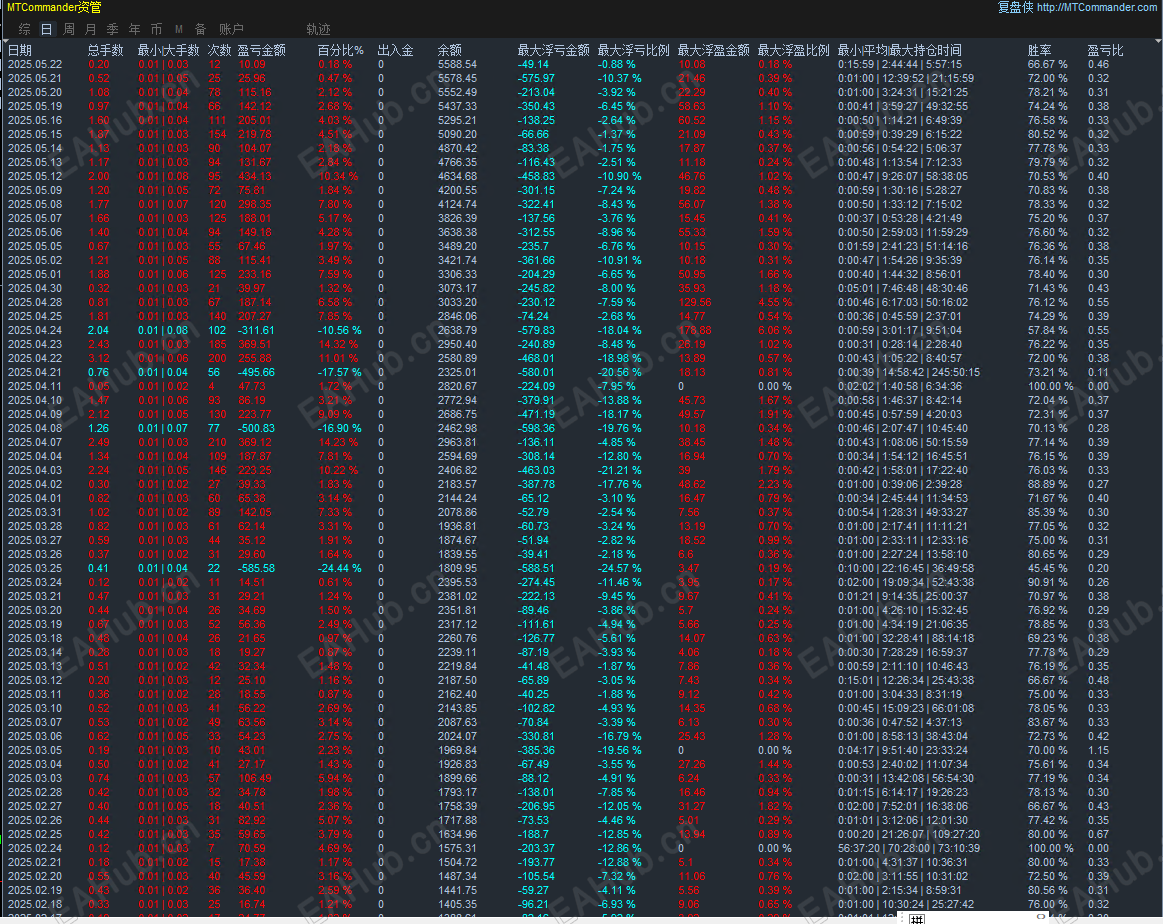Select the 2025.04.24 loss row
1163x924 pixels.
click(582, 330)
